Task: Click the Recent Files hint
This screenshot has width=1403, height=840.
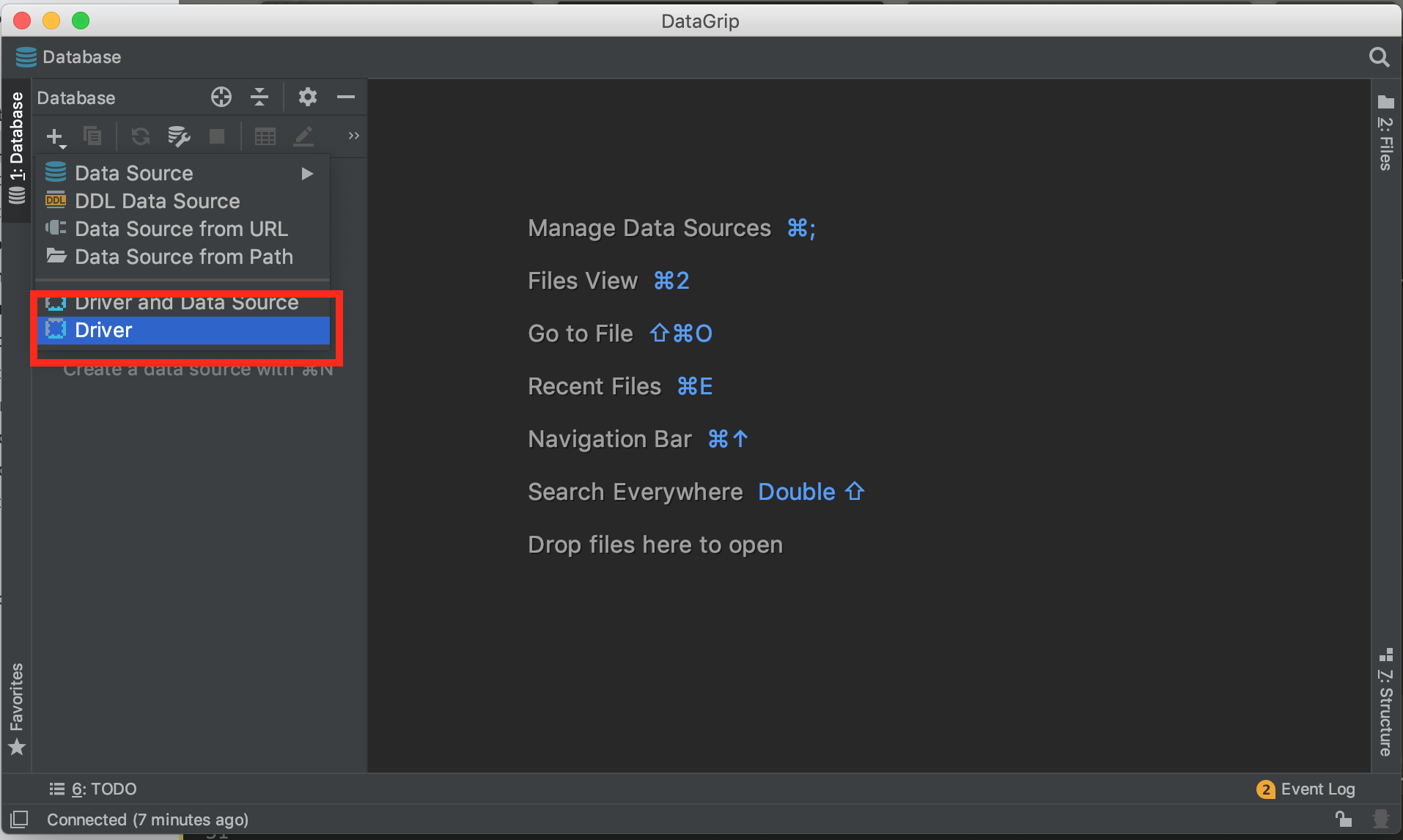Action: [620, 386]
